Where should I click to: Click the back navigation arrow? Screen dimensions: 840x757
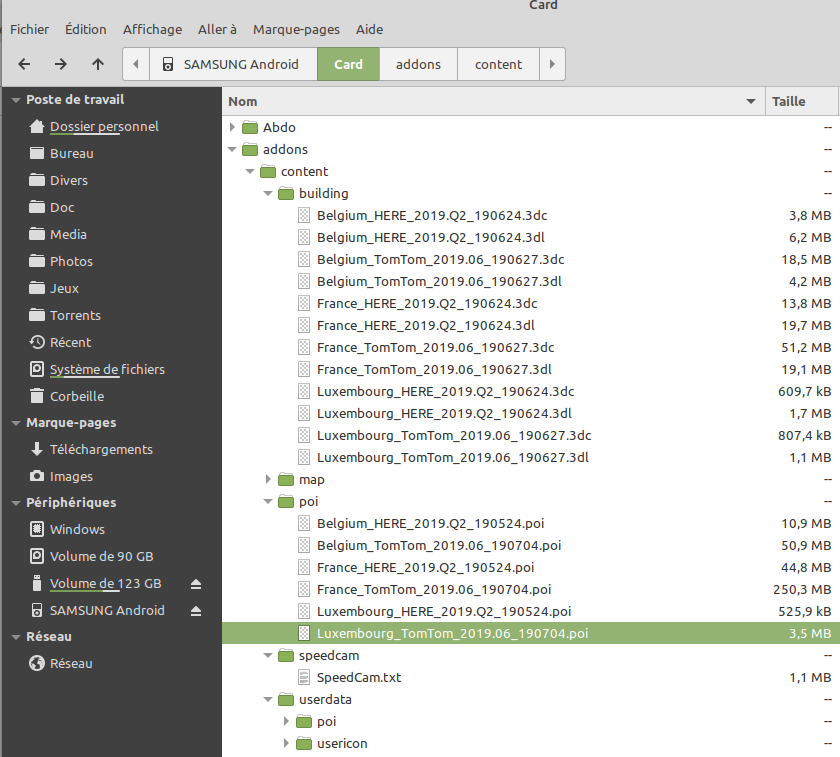coord(24,64)
